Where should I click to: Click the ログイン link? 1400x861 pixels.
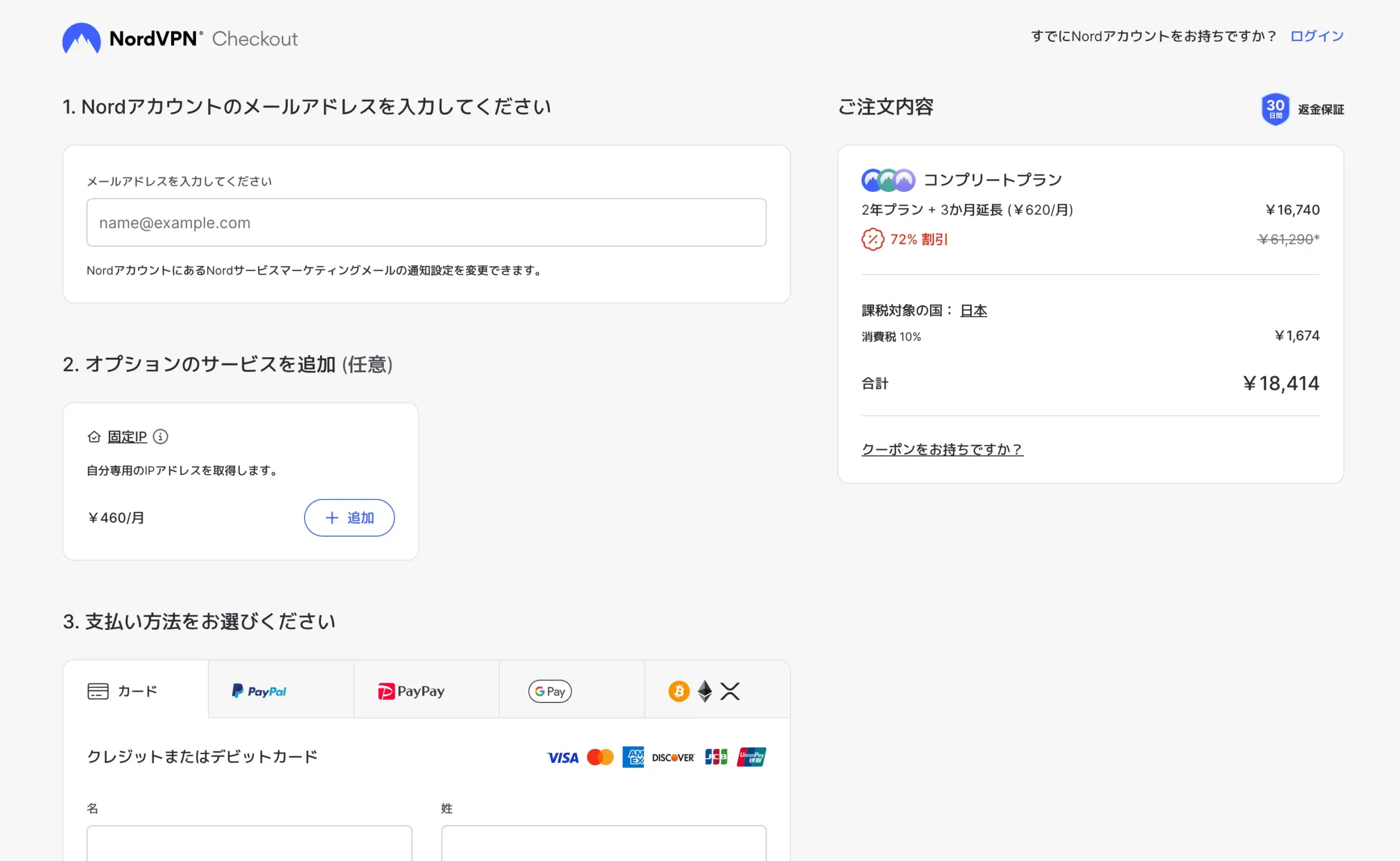[1316, 37]
